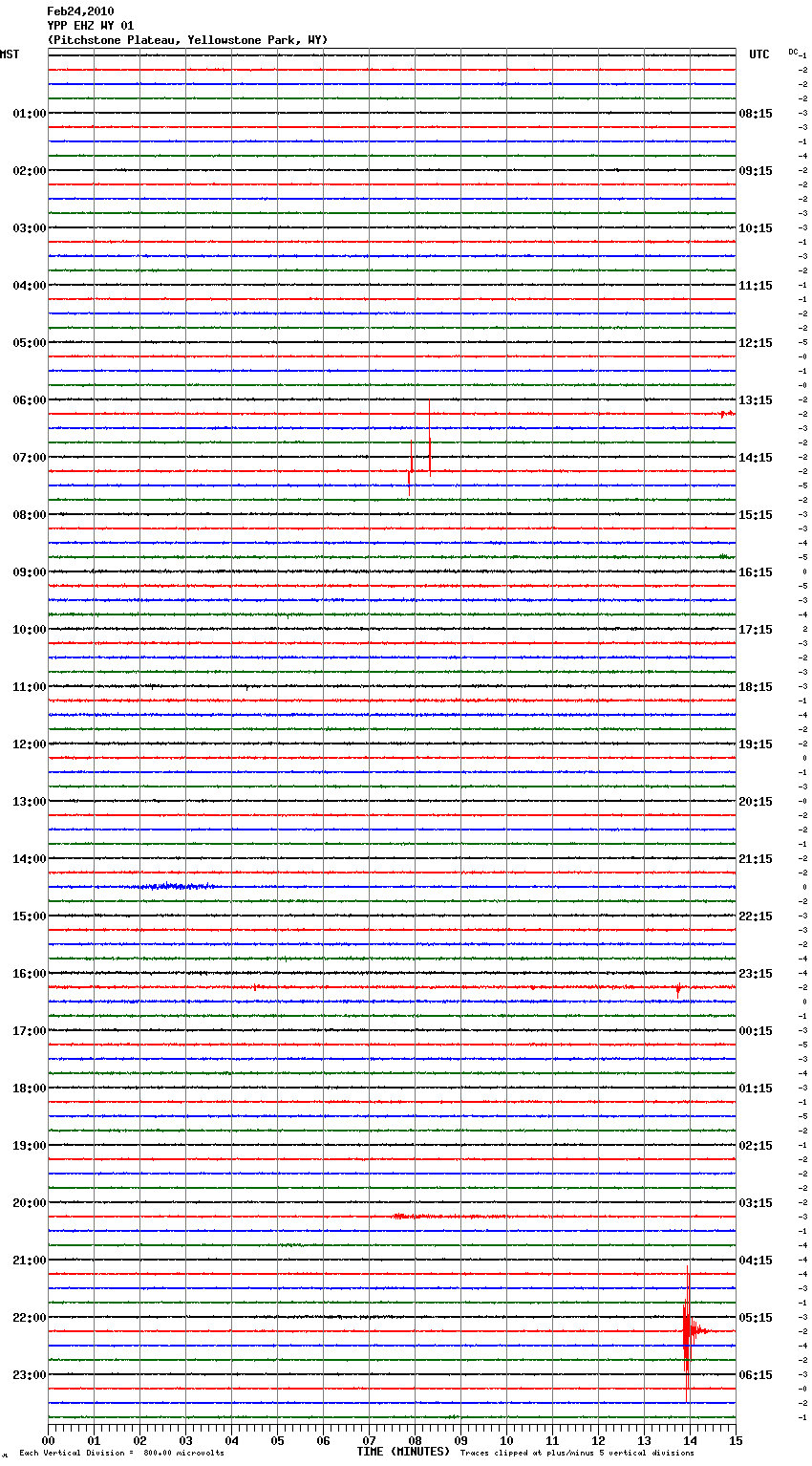Click the 18:15 UTC time label
Image resolution: width=812 pixels, height=1466 pixels.
click(756, 687)
